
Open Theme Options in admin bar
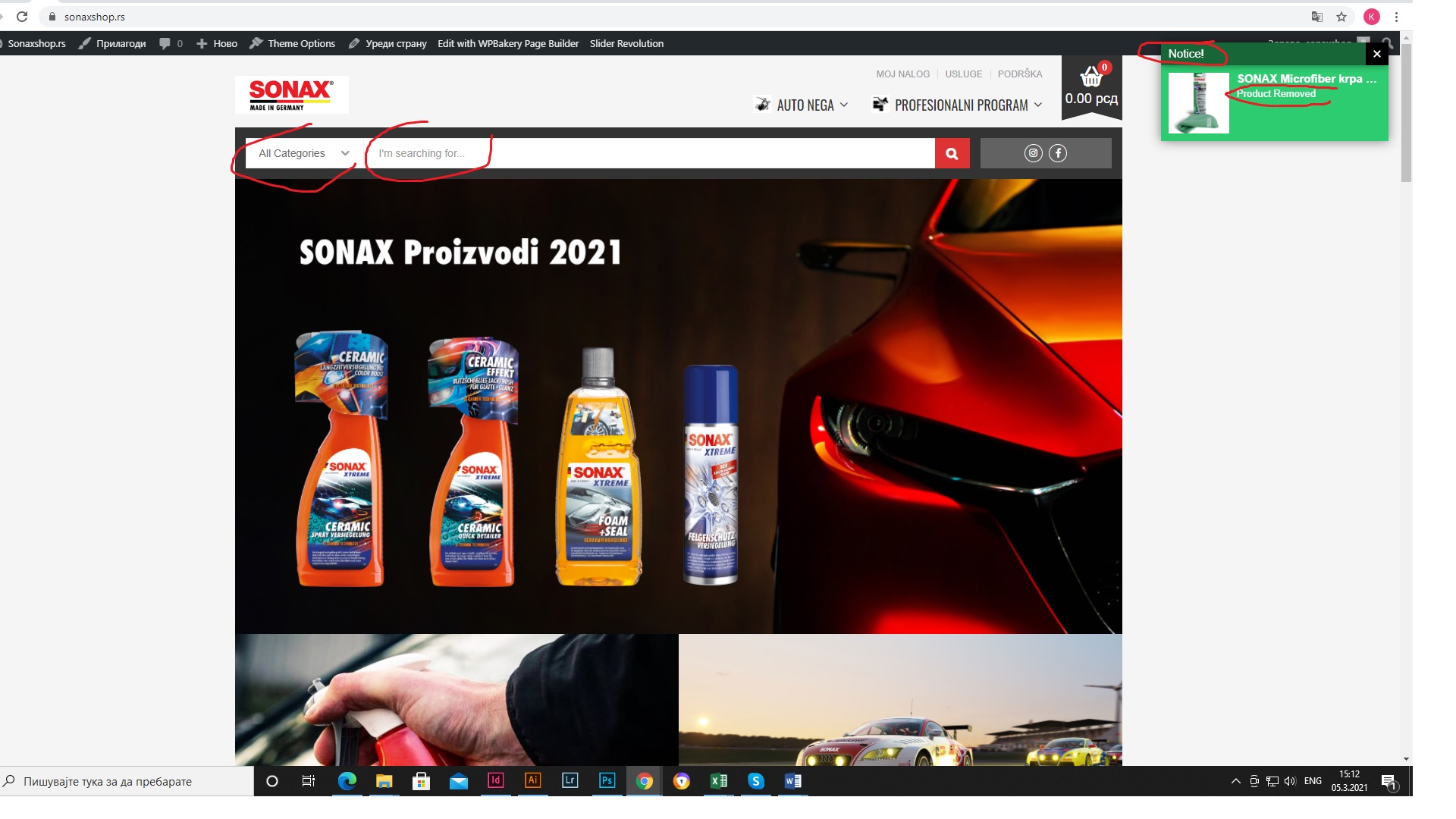click(x=293, y=44)
